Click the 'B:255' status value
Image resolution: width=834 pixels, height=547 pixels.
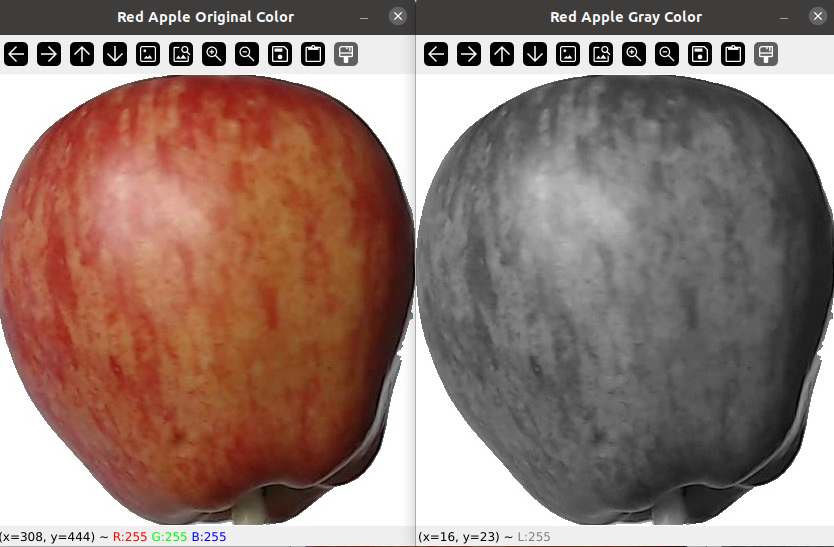[208, 536]
